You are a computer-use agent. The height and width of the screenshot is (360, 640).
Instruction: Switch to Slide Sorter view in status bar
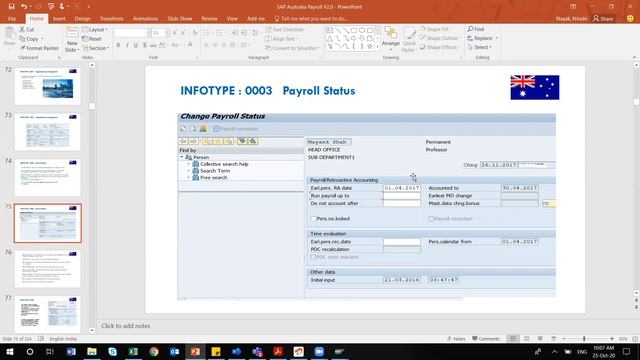[527, 339]
